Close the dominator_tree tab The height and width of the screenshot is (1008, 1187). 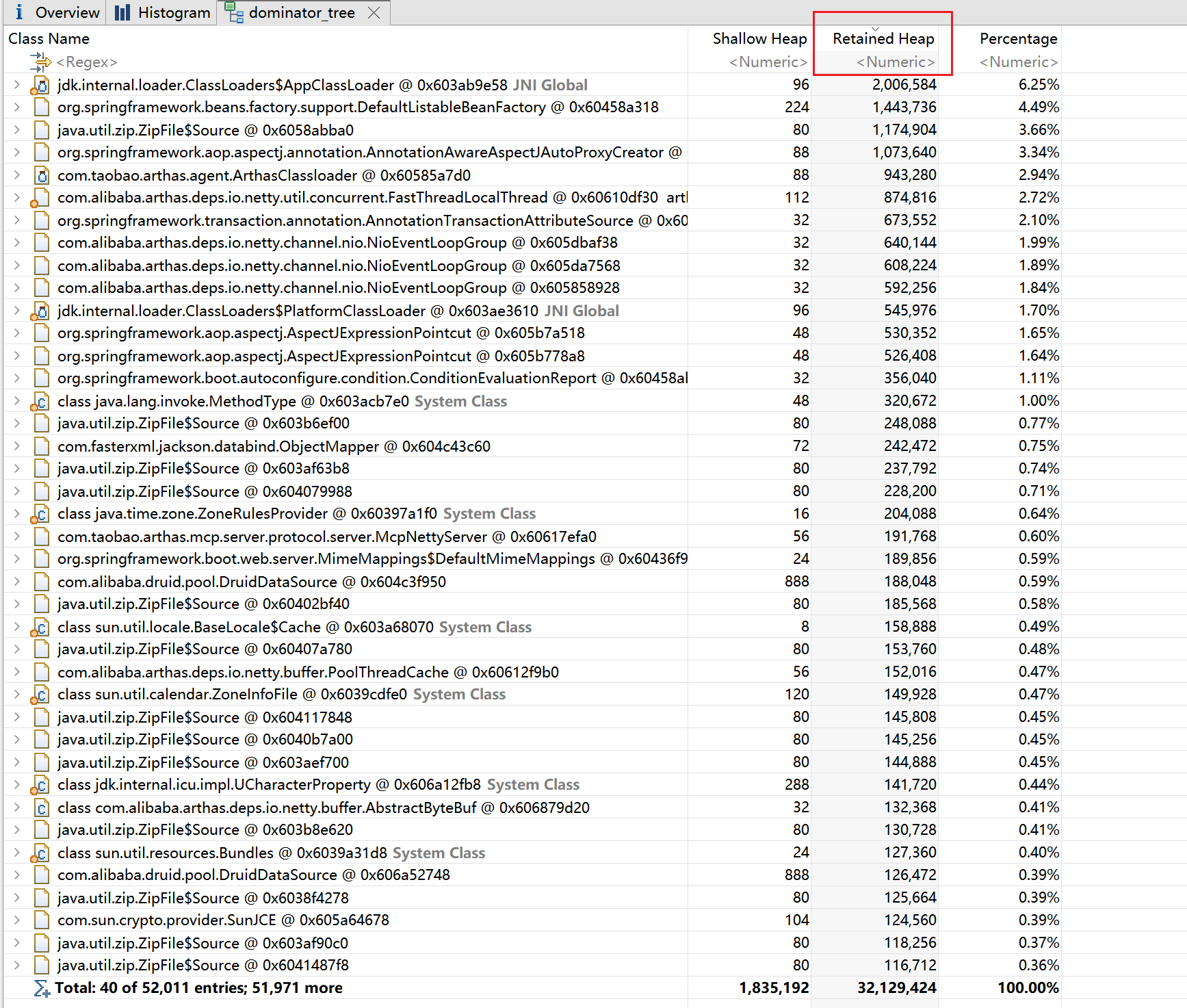(374, 12)
